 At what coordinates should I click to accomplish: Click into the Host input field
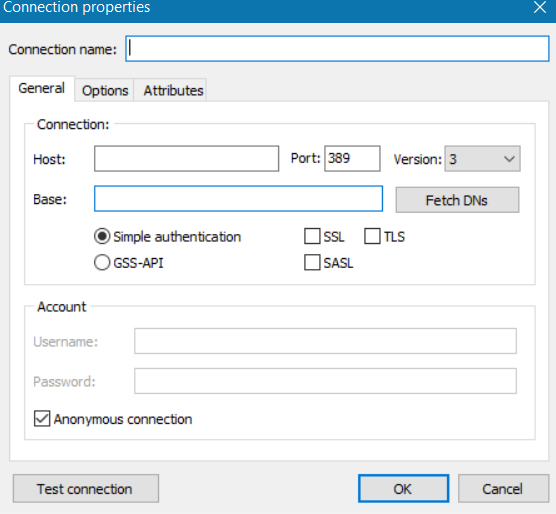187,159
